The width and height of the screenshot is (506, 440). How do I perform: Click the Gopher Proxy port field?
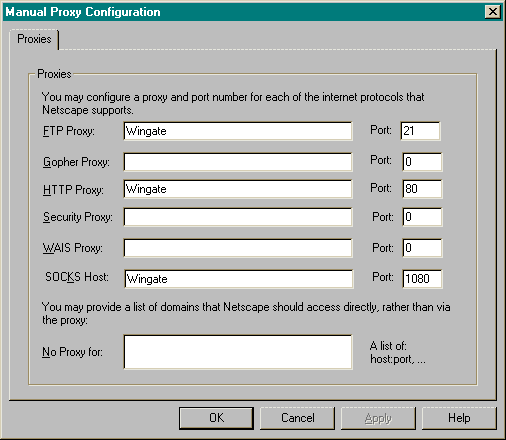422,162
